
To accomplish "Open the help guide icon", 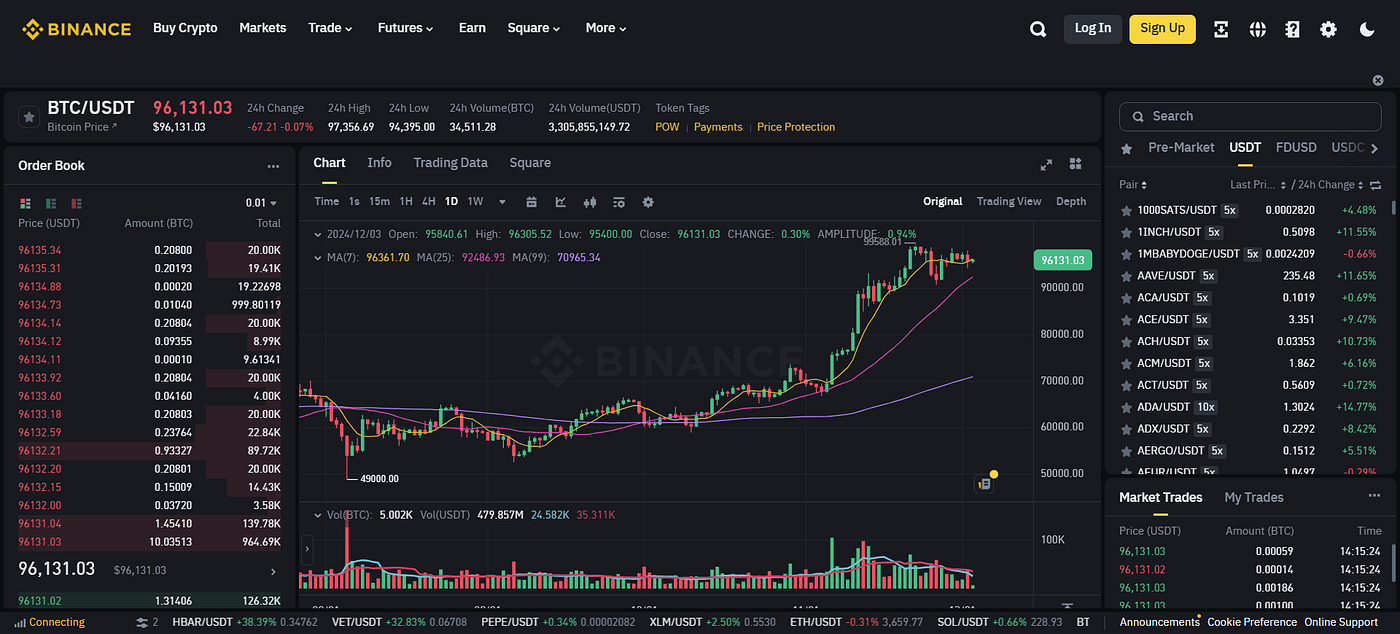I will tap(1293, 29).
